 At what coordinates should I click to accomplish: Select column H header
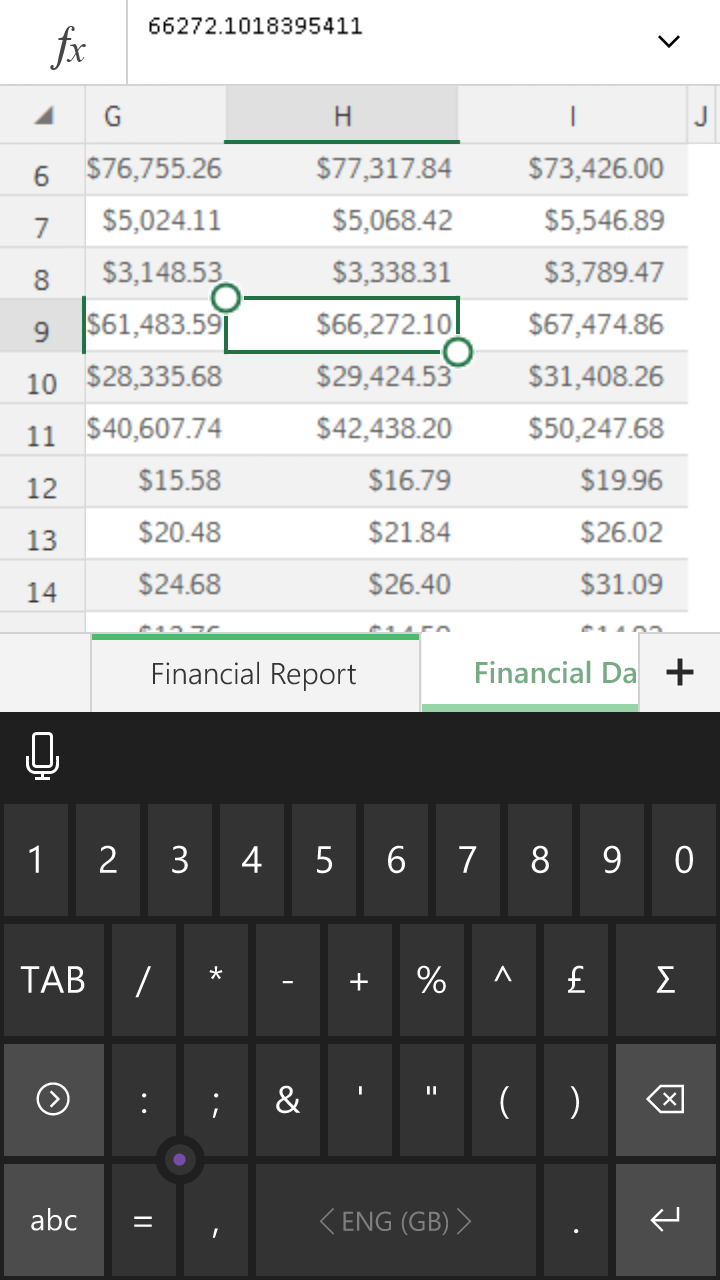[x=342, y=116]
